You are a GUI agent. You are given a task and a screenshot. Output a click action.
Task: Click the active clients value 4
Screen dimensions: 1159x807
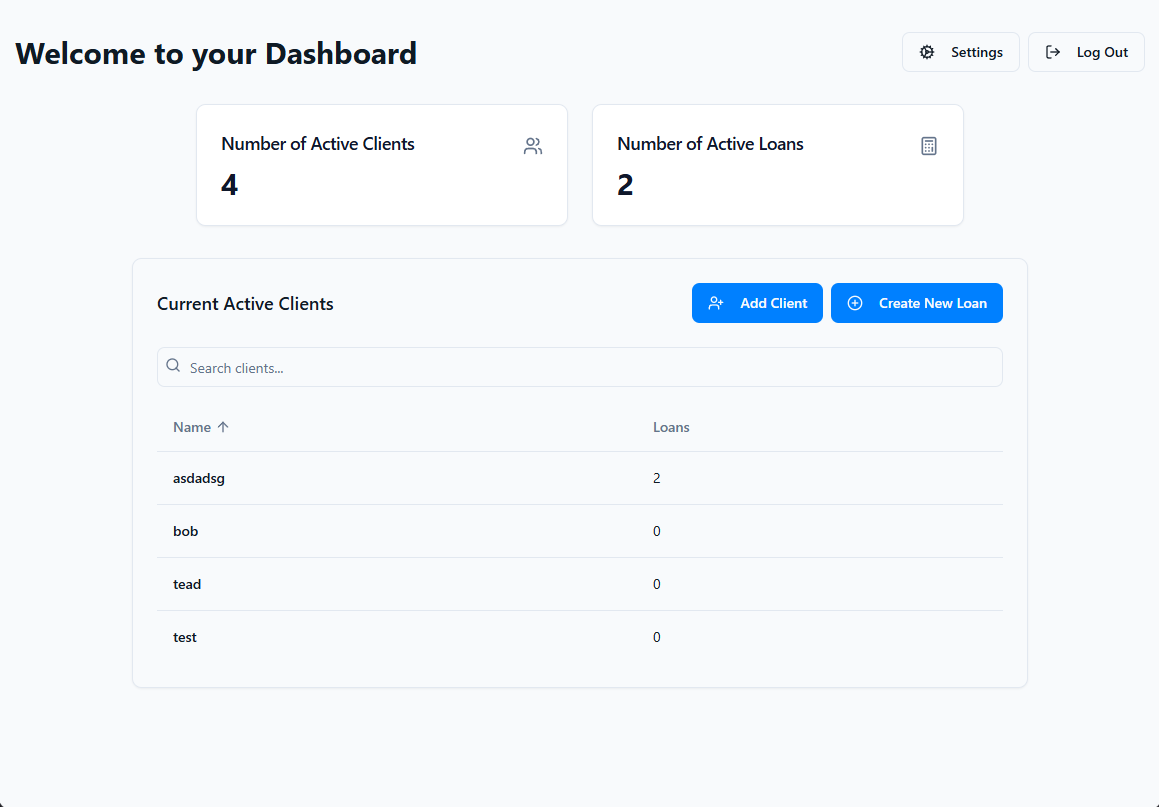(x=229, y=185)
